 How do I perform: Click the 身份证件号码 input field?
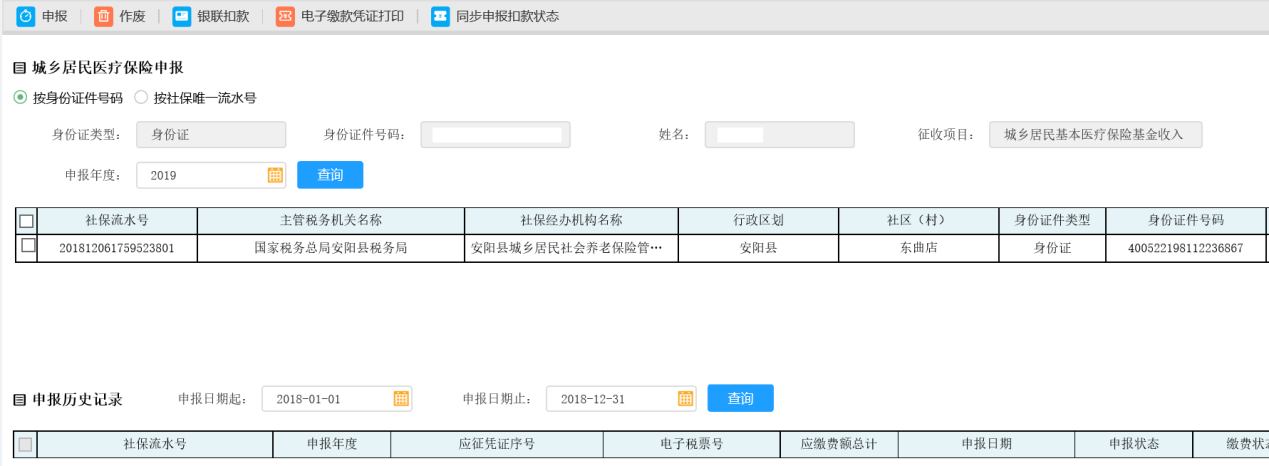tap(495, 135)
